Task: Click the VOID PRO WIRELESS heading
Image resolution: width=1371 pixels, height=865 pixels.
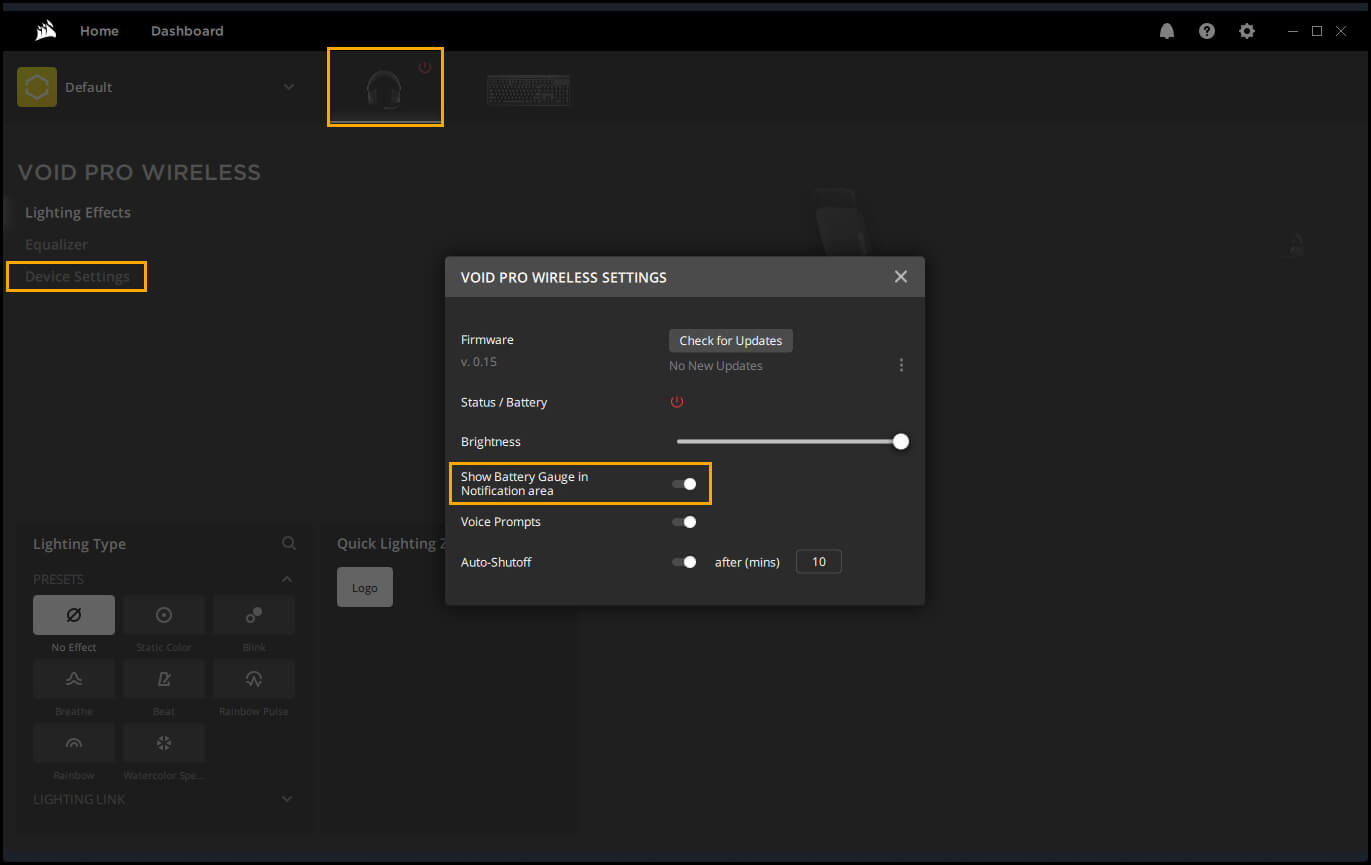Action: pyautogui.click(x=139, y=172)
